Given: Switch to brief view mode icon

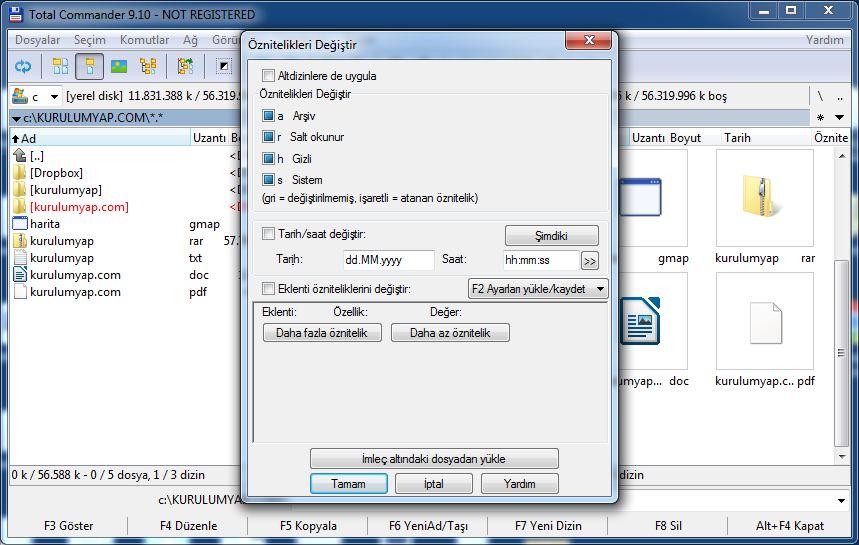Looking at the screenshot, I should [60, 66].
